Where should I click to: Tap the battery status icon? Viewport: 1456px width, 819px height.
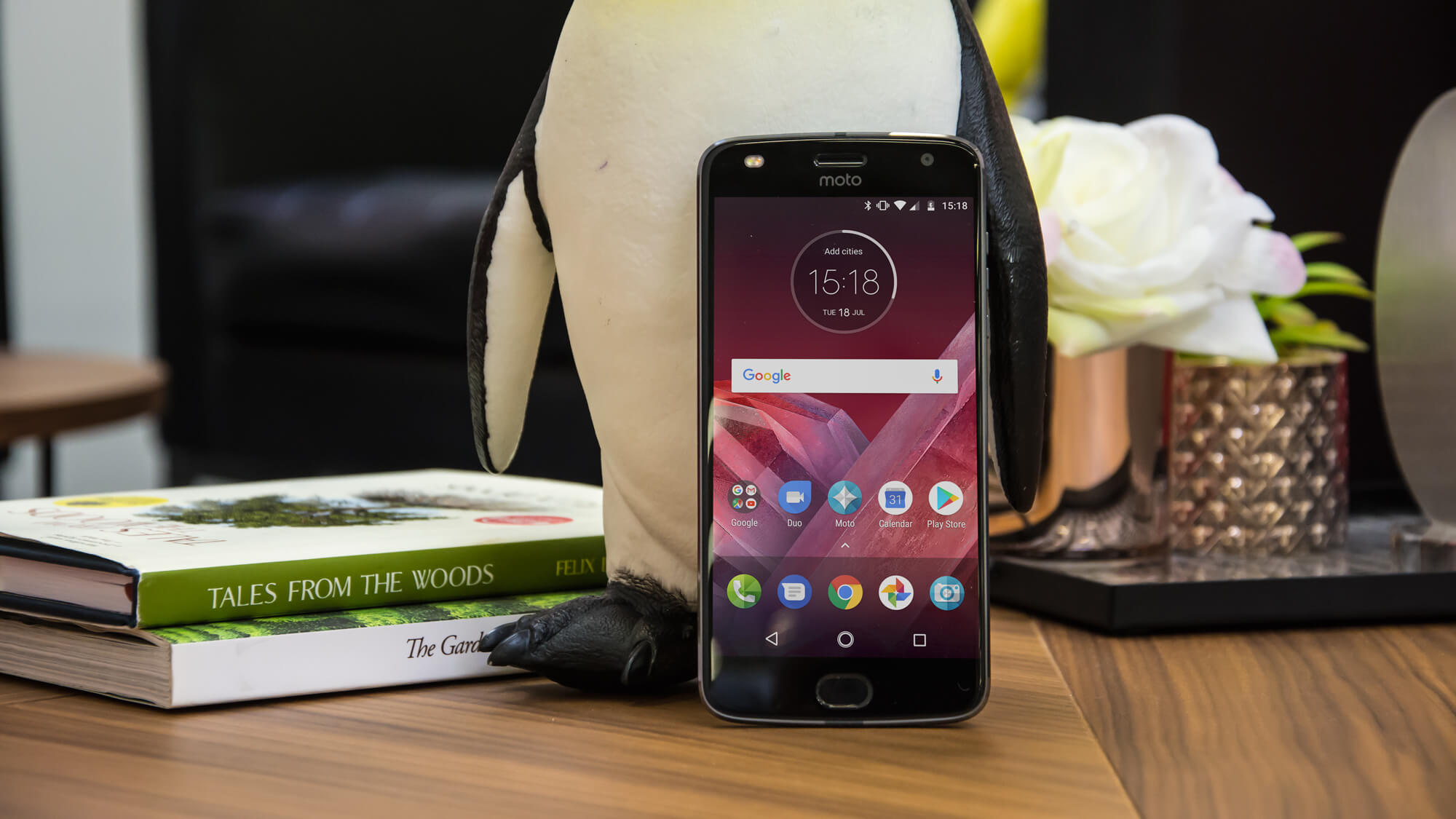(928, 207)
